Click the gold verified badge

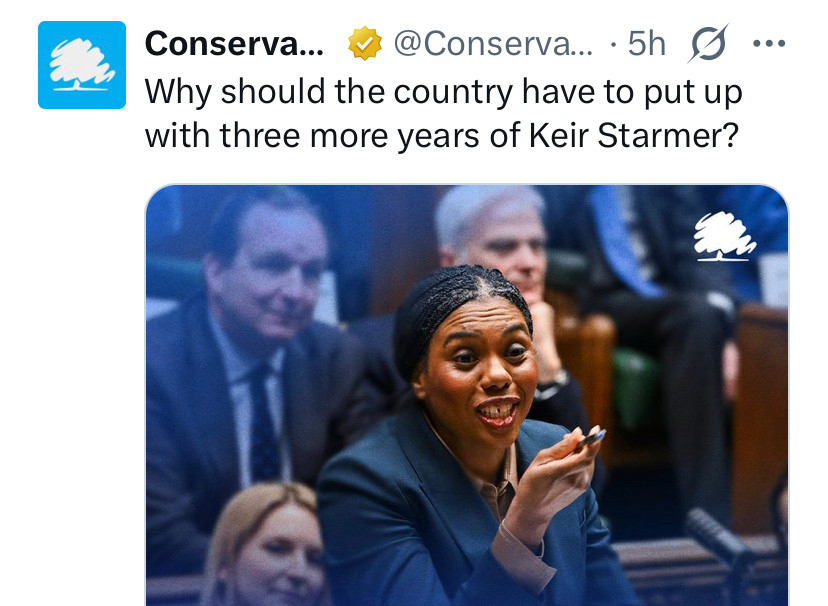(364, 44)
